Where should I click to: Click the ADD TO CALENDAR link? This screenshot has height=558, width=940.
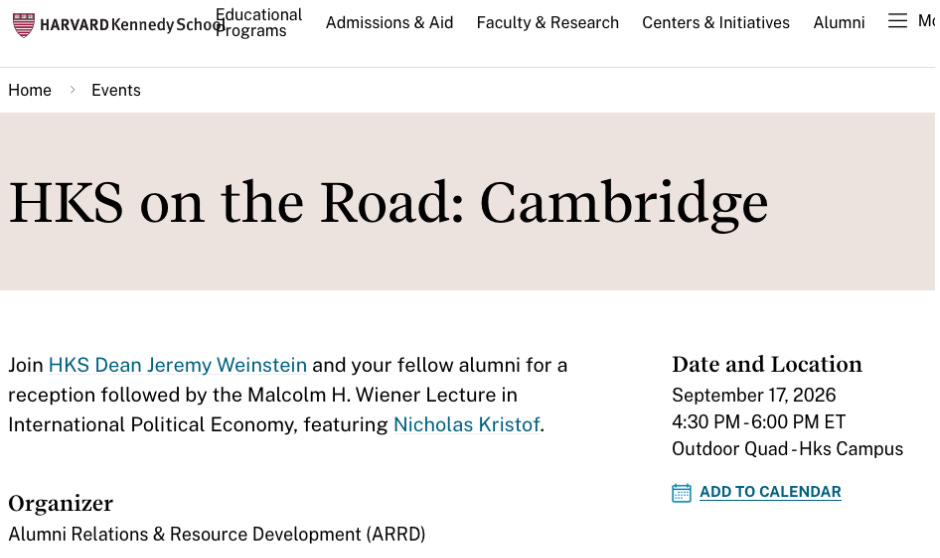(770, 492)
